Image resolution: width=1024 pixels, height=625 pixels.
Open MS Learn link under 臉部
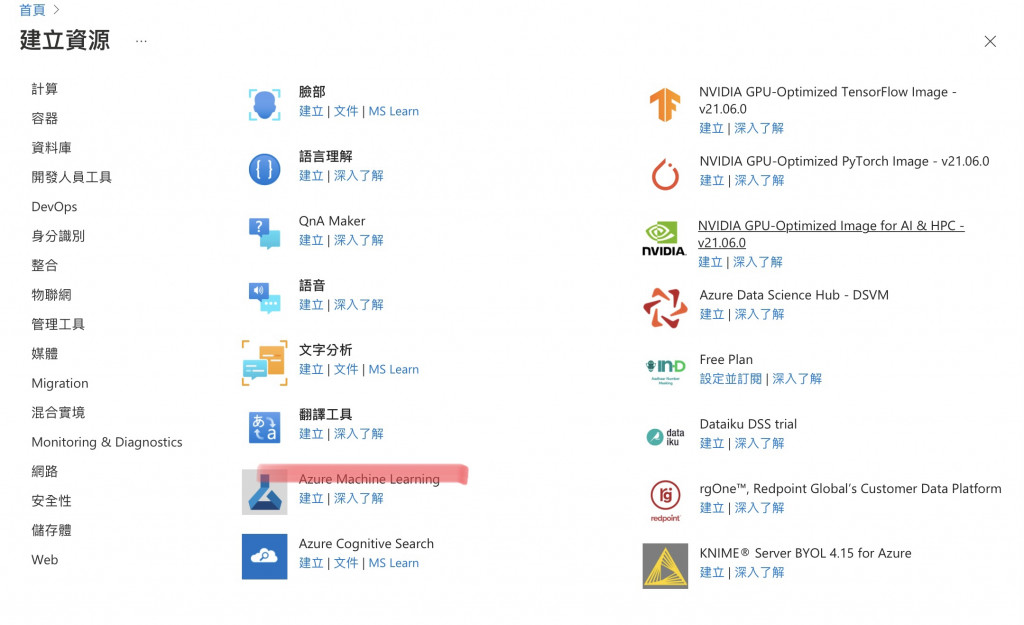394,111
